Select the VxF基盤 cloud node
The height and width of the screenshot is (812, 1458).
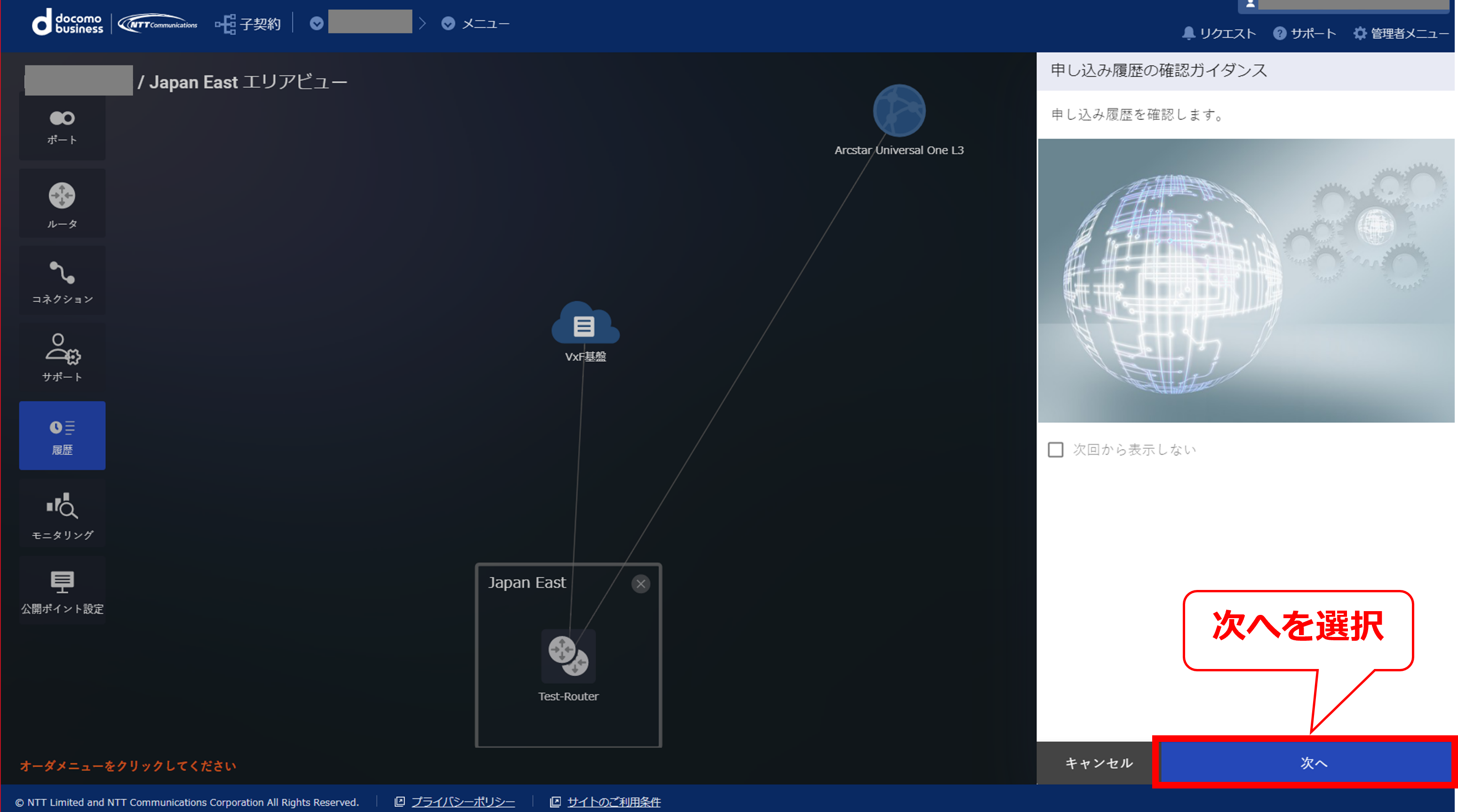click(x=585, y=324)
